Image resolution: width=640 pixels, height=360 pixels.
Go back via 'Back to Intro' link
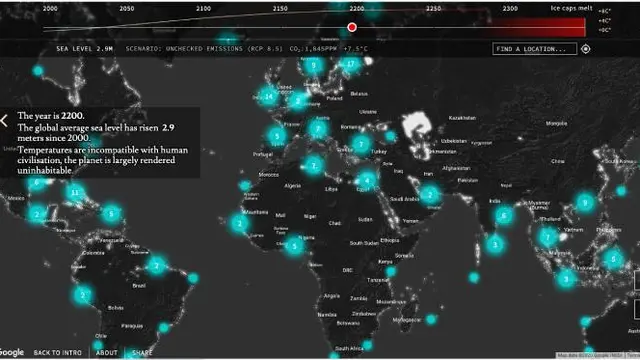click(x=58, y=353)
